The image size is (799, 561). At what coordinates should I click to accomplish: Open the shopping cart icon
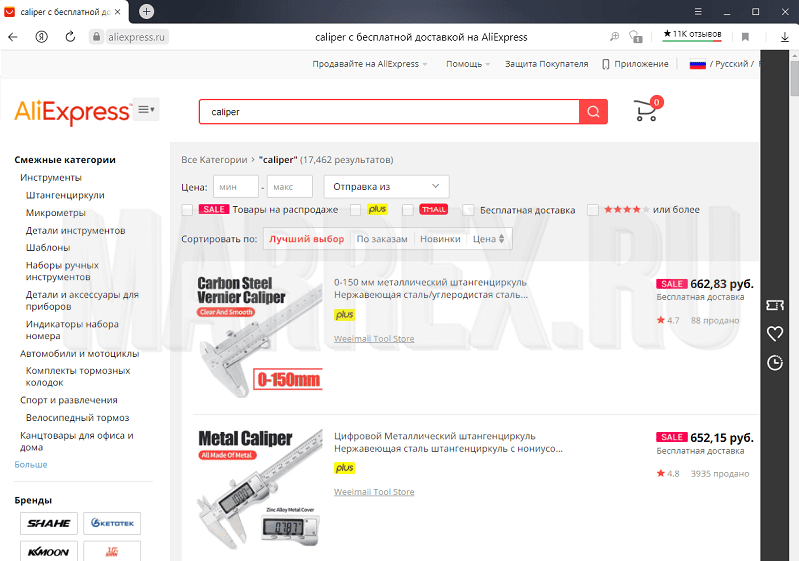coord(647,109)
